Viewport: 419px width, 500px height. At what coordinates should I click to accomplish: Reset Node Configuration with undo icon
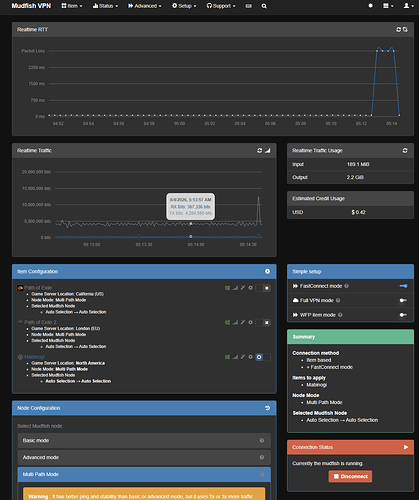(267, 408)
